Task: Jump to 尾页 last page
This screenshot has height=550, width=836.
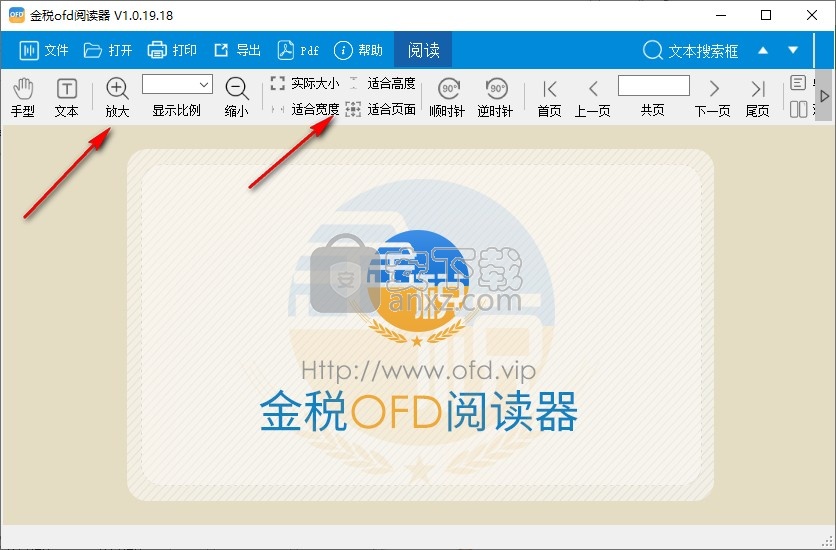Action: click(758, 97)
